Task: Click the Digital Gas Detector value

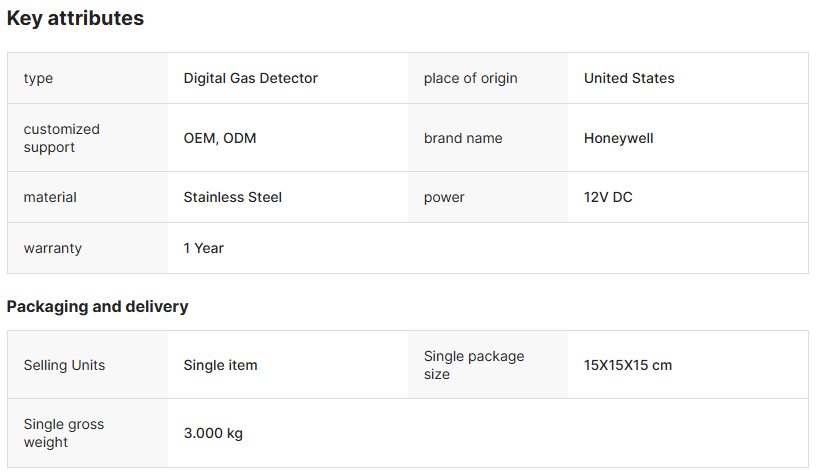Action: point(250,78)
